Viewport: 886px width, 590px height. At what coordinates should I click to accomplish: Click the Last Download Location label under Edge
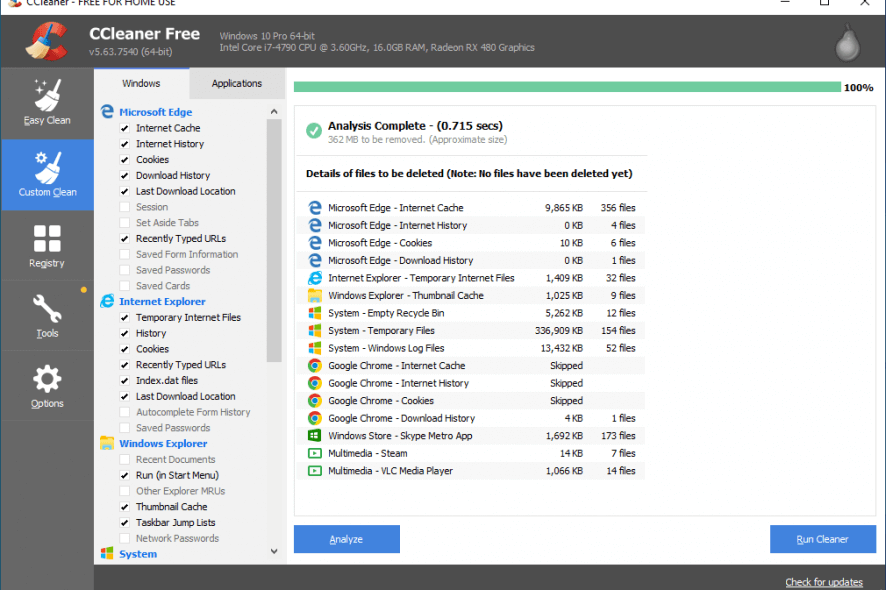(186, 192)
